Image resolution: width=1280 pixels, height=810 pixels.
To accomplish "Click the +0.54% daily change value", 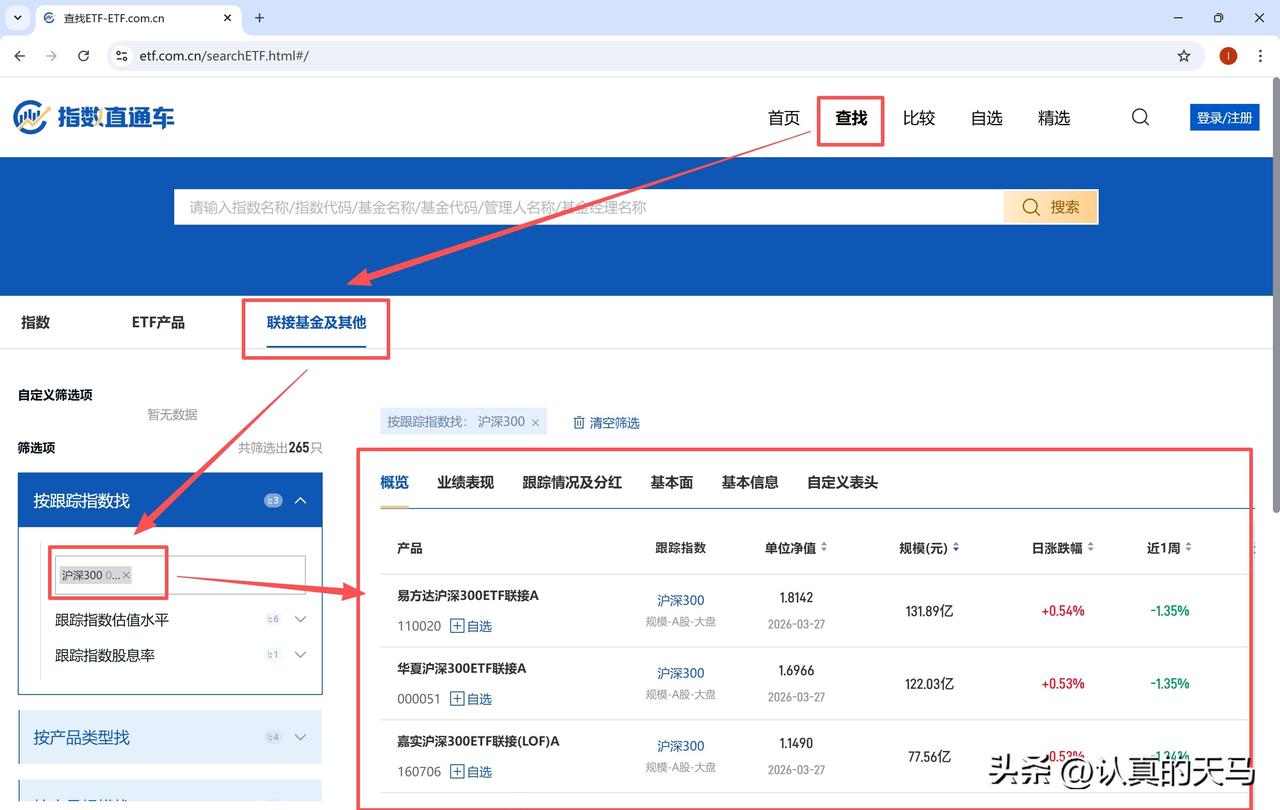I will pos(1063,611).
